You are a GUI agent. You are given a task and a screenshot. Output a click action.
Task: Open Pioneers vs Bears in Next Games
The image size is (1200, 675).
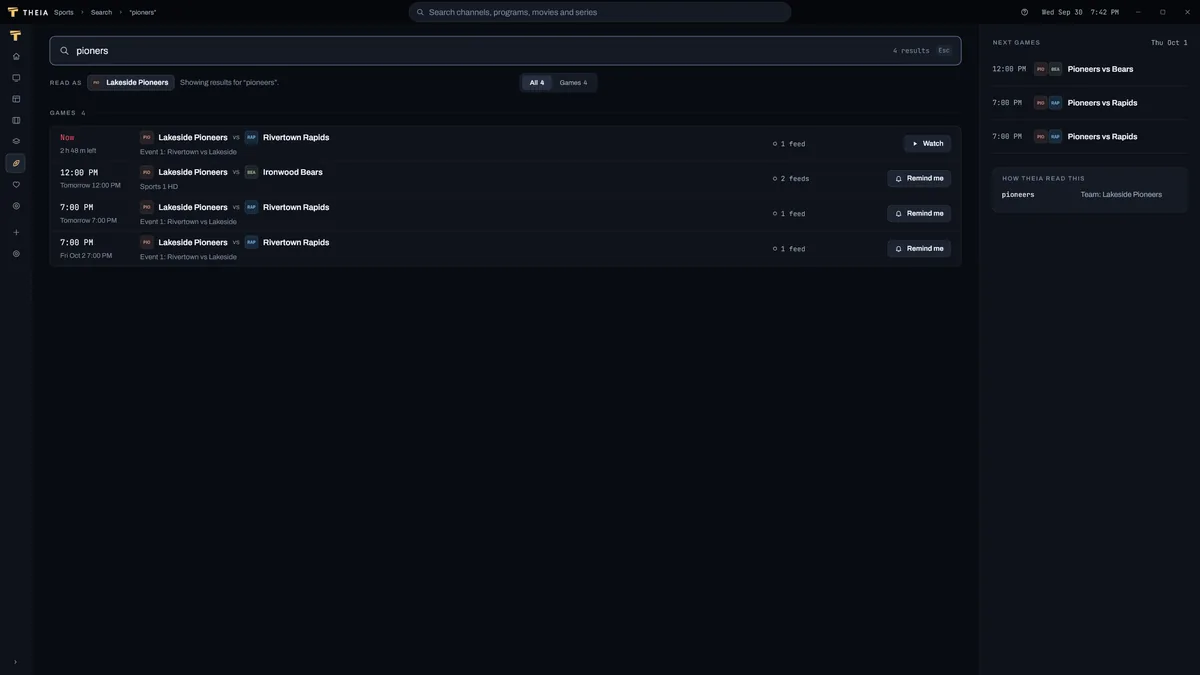click(x=1090, y=69)
